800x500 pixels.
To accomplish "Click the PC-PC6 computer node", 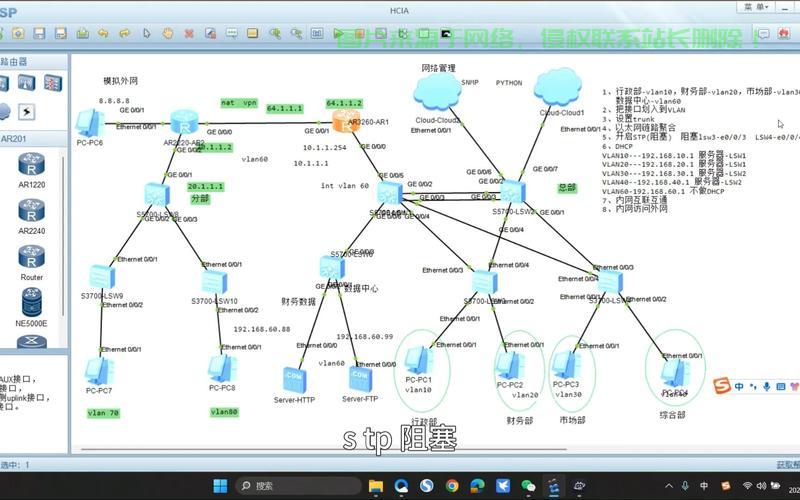I will coord(90,123).
